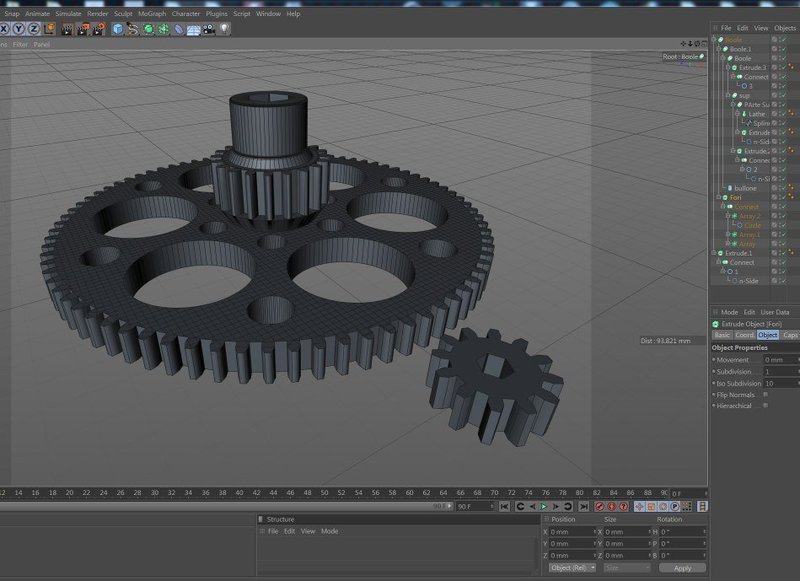Add a floor environment object

(x=193, y=29)
